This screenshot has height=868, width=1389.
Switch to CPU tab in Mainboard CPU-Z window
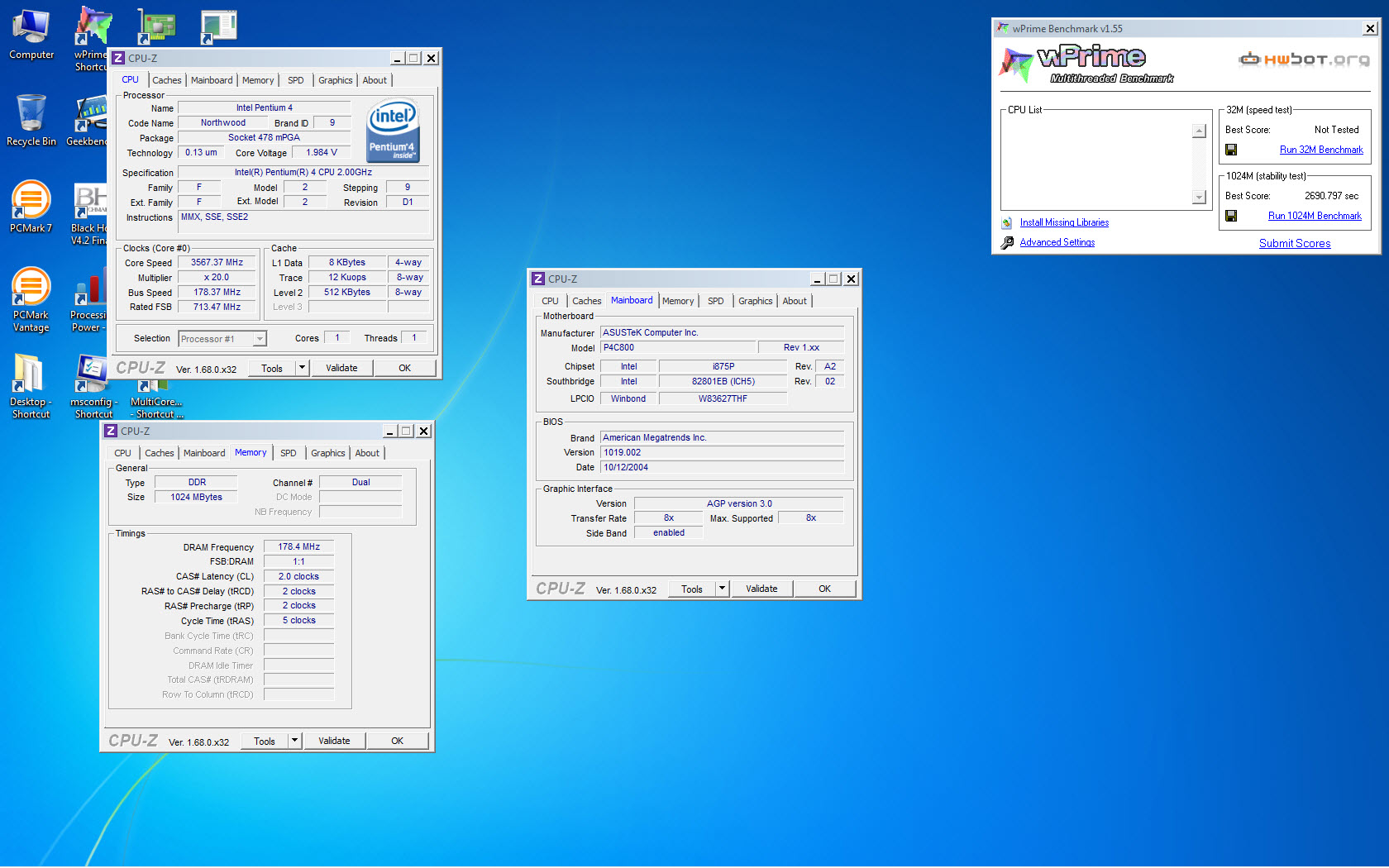coord(550,301)
